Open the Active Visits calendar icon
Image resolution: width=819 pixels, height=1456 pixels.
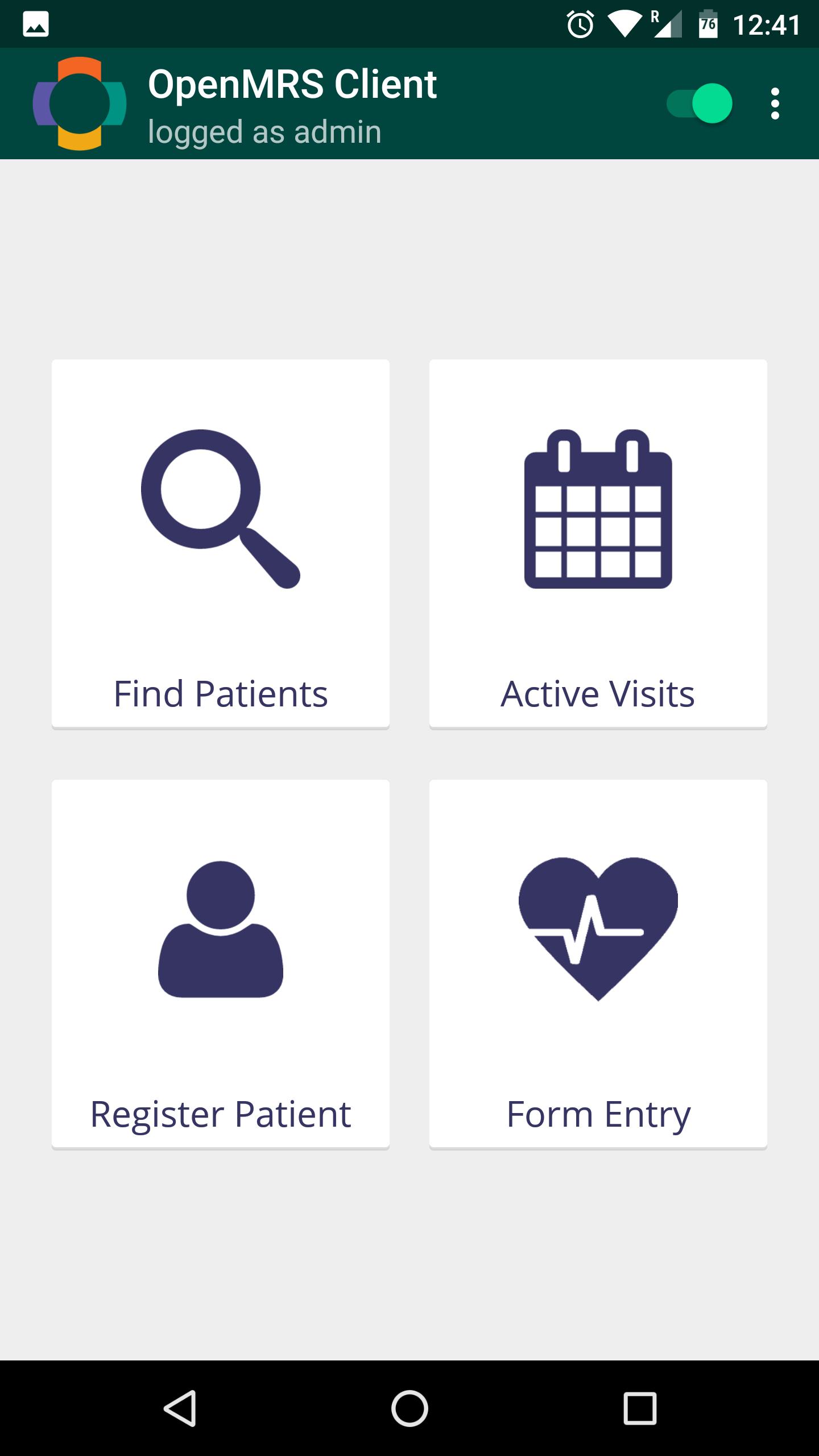(x=598, y=508)
